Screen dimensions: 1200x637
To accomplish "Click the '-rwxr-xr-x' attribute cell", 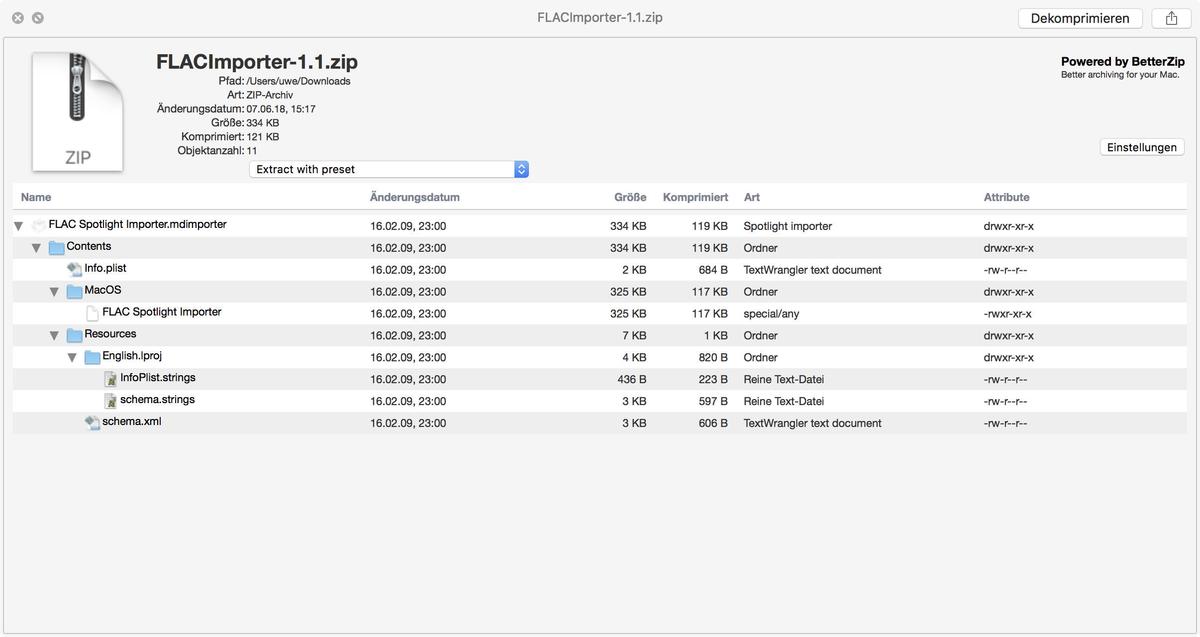I will point(1009,314).
